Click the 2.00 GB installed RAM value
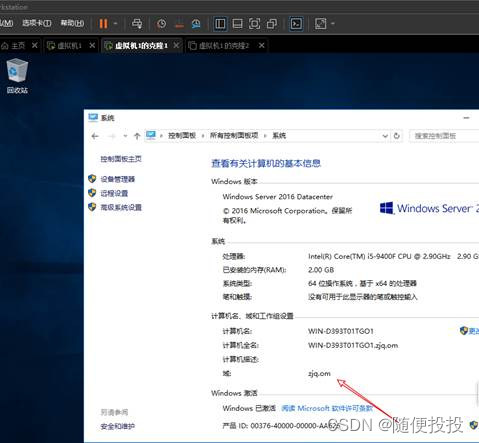This screenshot has width=479, height=443. pos(321,270)
